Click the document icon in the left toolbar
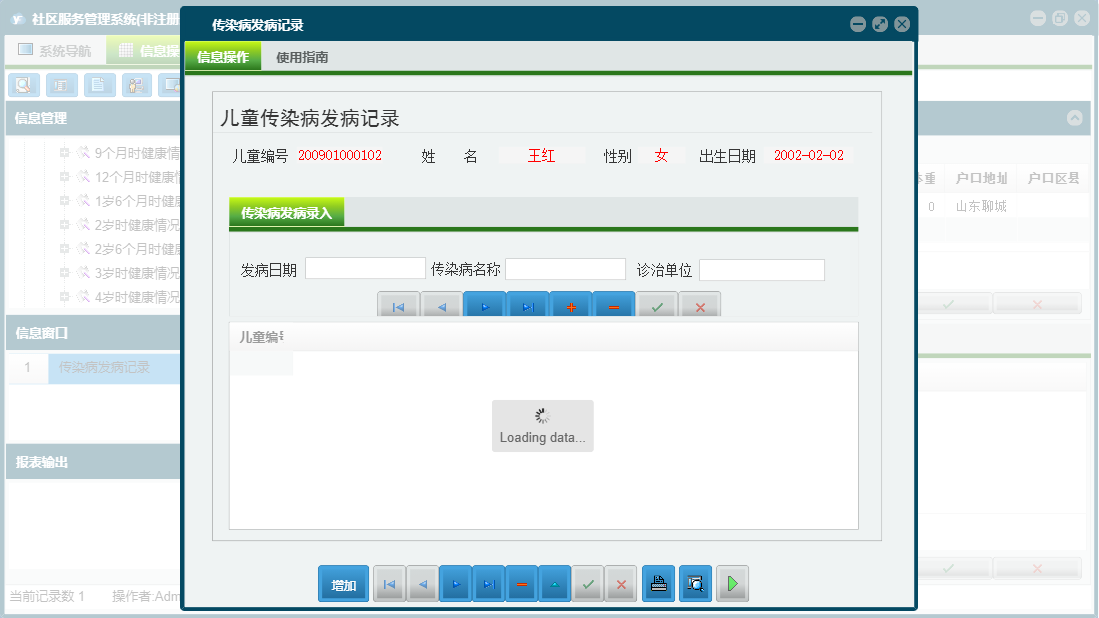Image resolution: width=1099 pixels, height=618 pixels. click(x=98, y=85)
